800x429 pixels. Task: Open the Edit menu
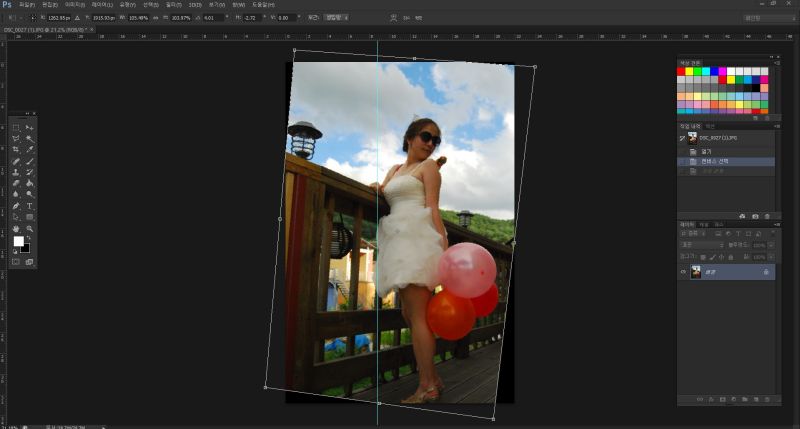[x=50, y=5]
